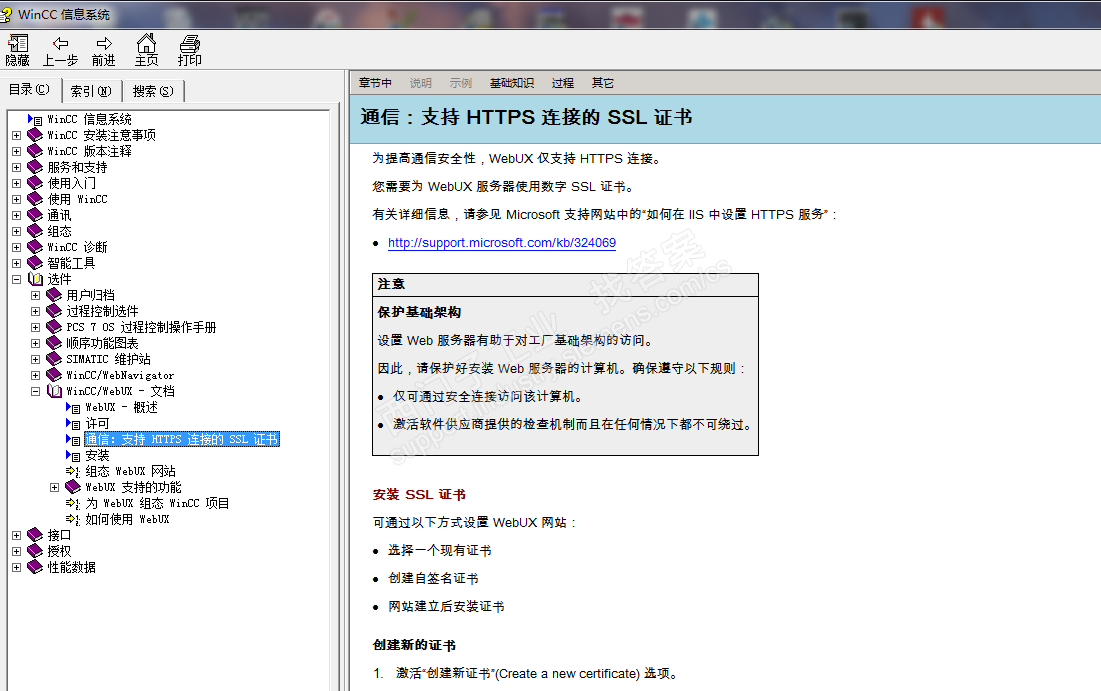Select the WebUX - 概述 topic
Viewport: 1101px width, 691px height.
click(x=121, y=407)
